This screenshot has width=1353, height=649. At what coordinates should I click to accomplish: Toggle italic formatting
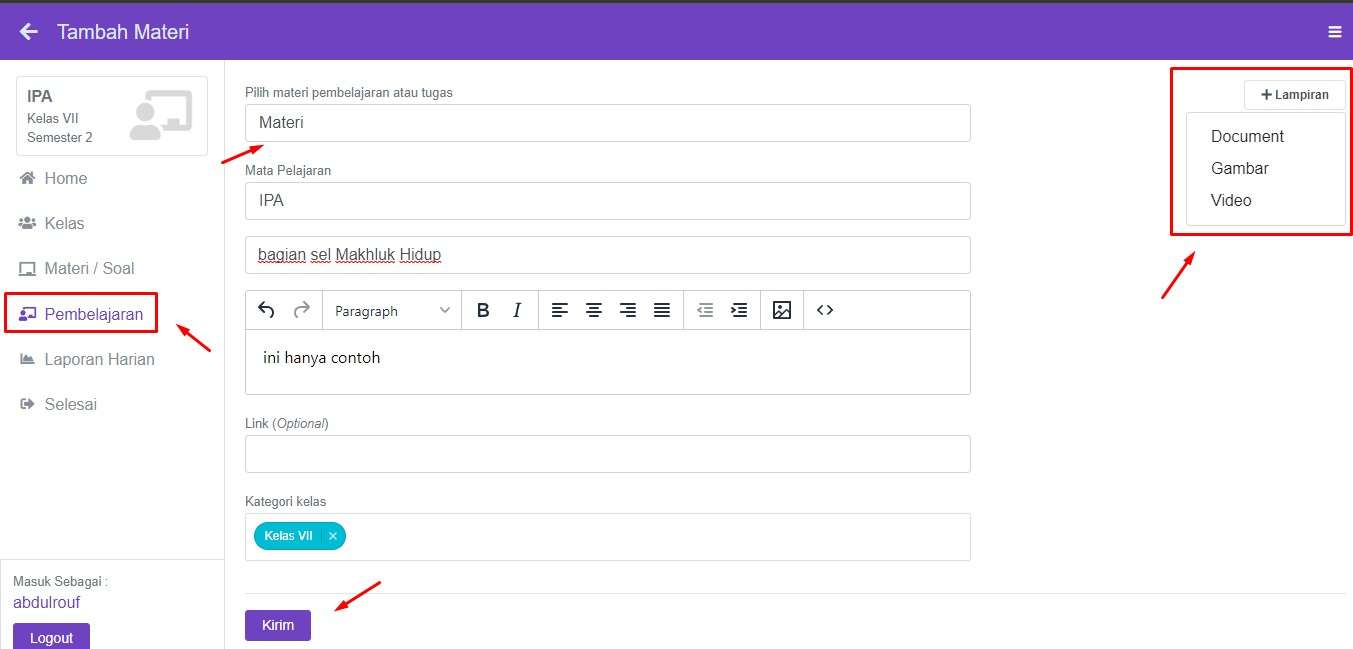pyautogui.click(x=517, y=310)
